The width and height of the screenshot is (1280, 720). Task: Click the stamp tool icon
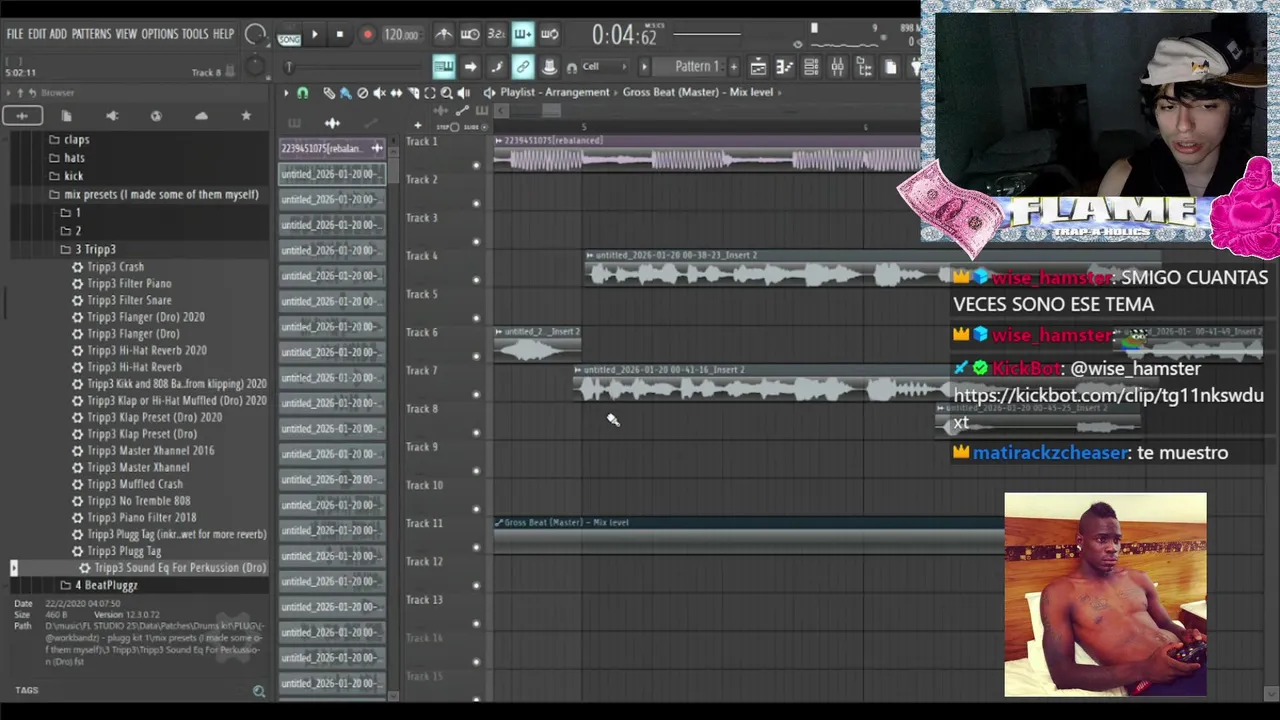point(549,67)
